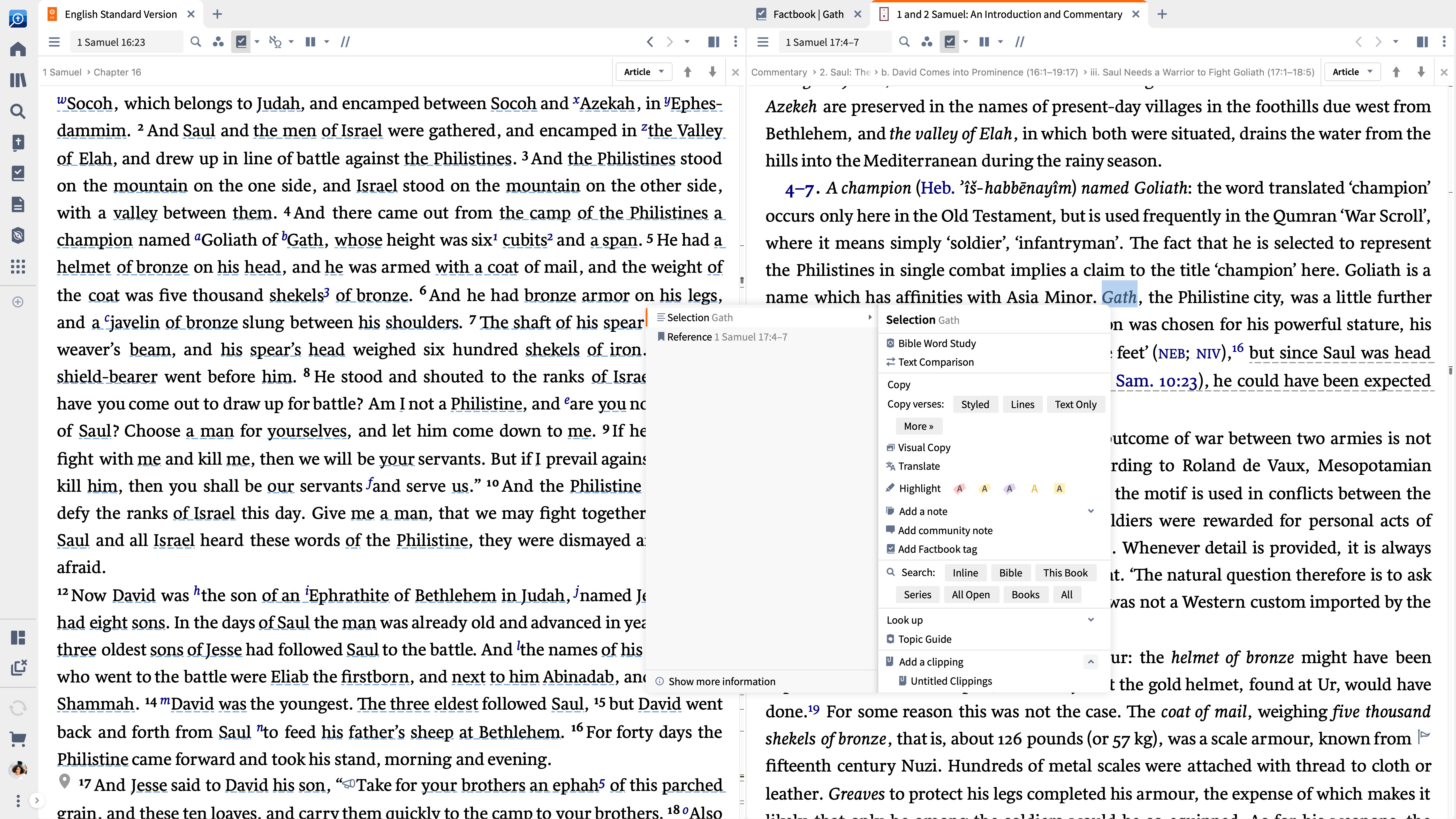Expand Add a note options chevron
The image size is (1456, 819).
pos(1091,511)
